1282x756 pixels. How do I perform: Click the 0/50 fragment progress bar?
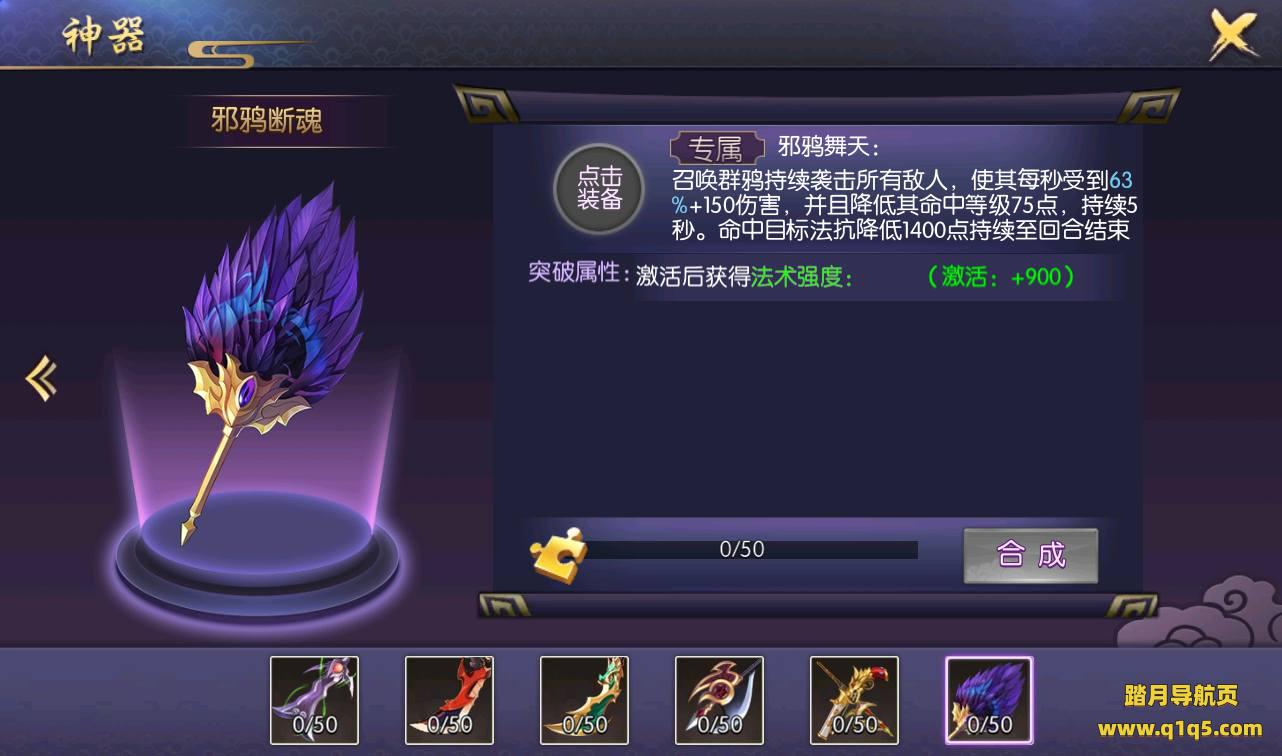coord(743,549)
